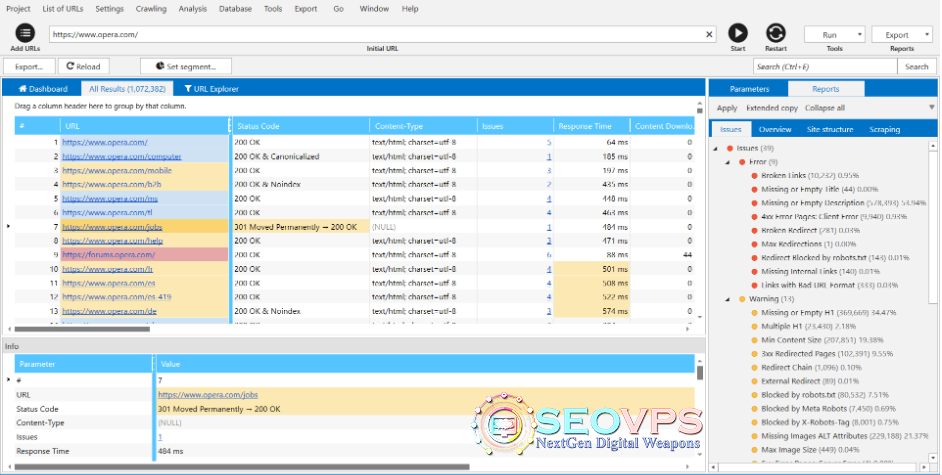This screenshot has width=942, height=475.
Task: Collapse the Issues (49) tree node
Action: (716, 148)
